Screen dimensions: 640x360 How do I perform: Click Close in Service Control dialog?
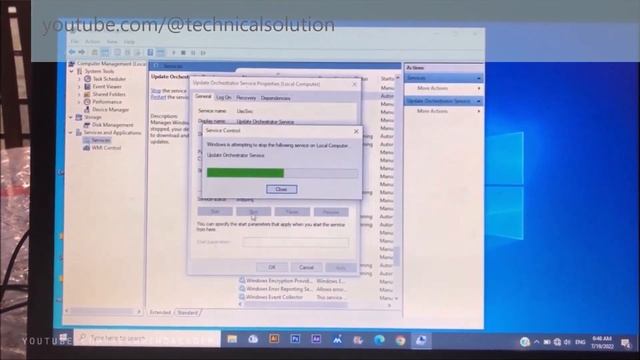pos(282,189)
